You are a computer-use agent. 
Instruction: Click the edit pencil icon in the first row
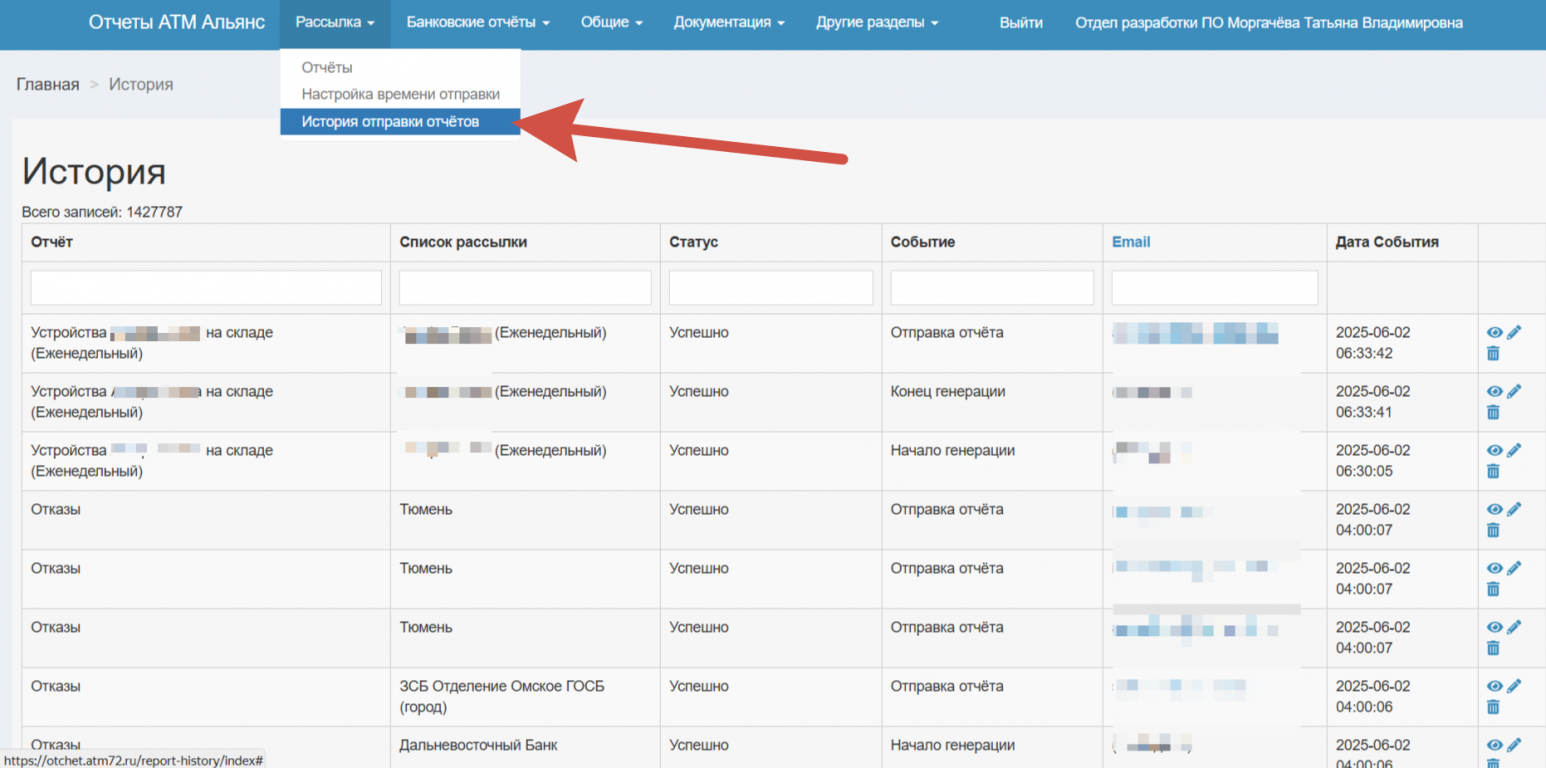tap(1514, 333)
